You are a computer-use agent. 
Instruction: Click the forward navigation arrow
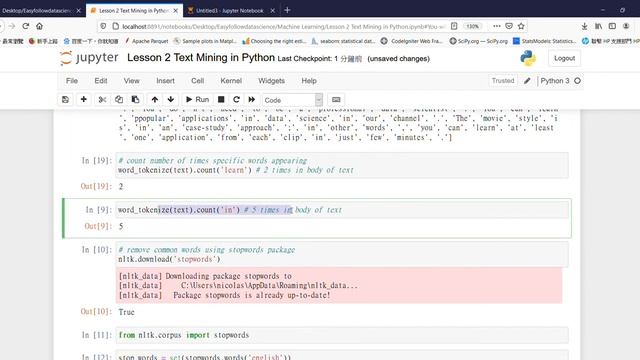(12, 26)
